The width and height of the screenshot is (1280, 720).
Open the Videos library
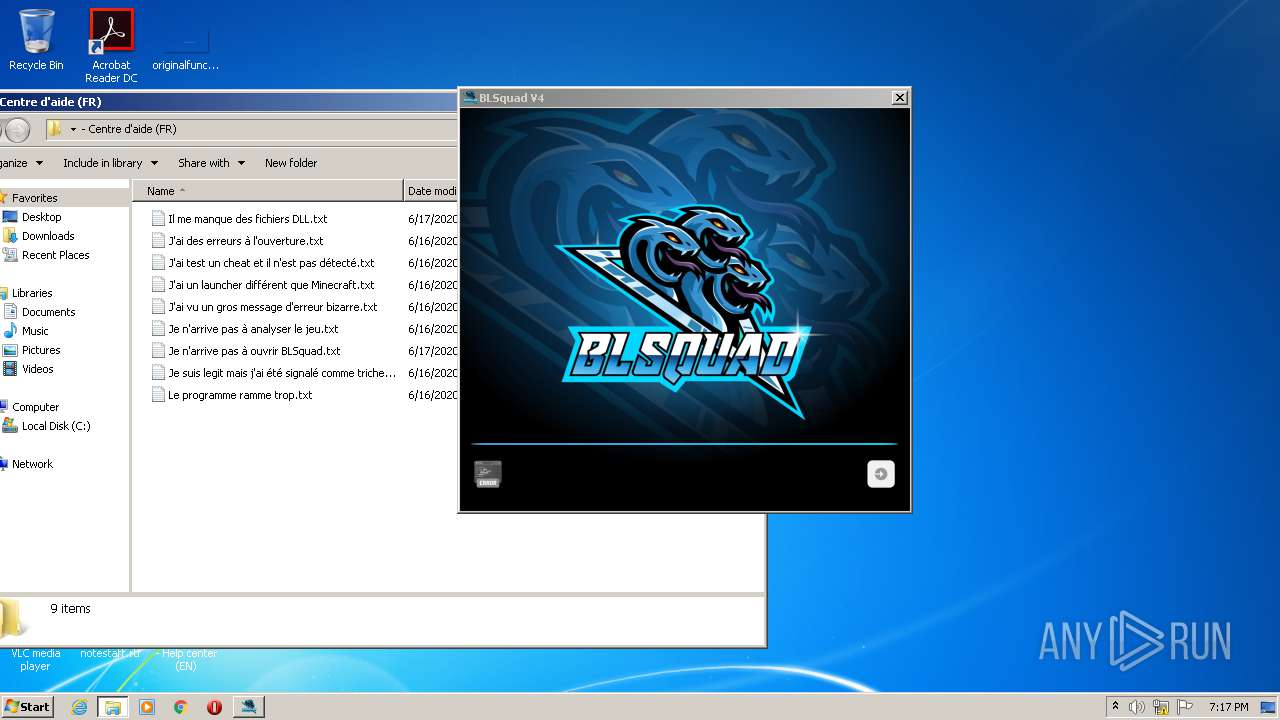(38, 369)
